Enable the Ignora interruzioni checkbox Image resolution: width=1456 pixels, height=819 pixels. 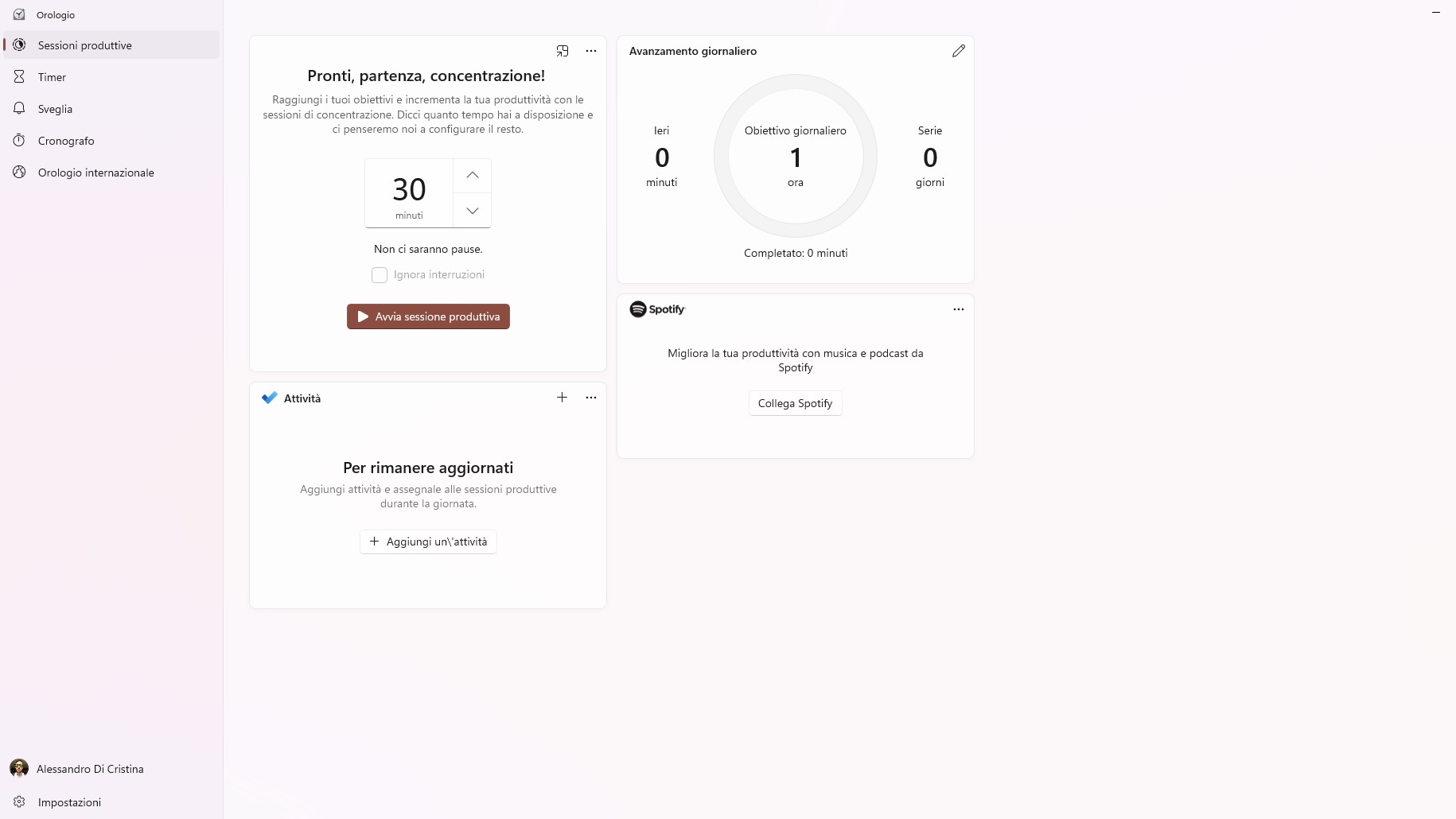tap(380, 275)
